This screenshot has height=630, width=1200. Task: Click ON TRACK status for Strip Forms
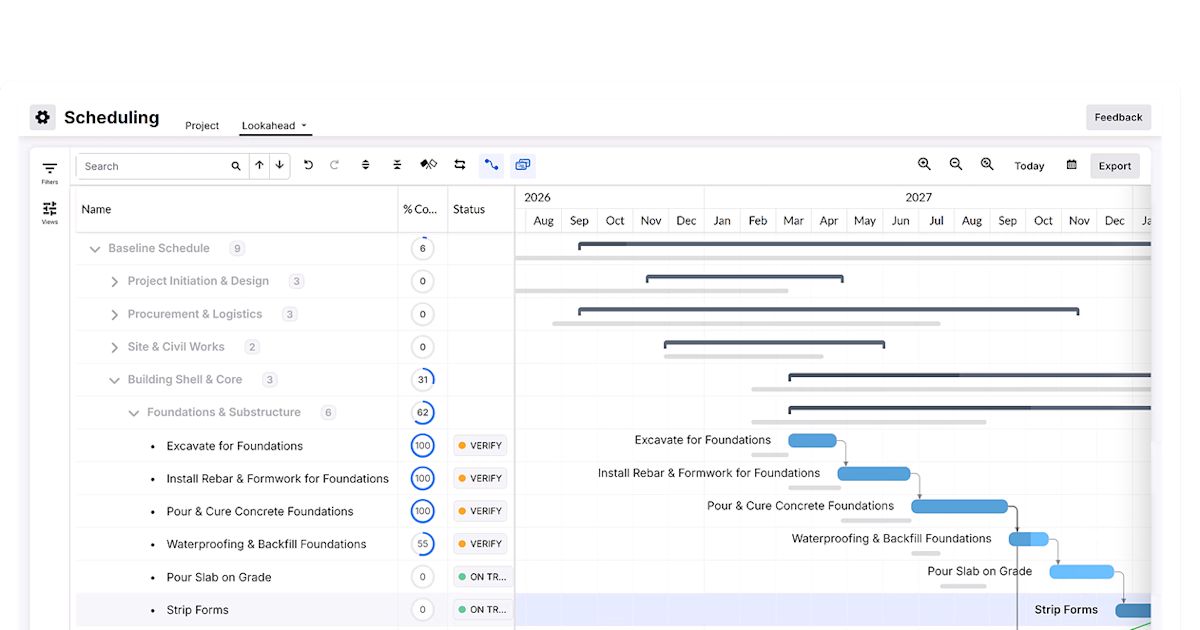pyautogui.click(x=483, y=610)
